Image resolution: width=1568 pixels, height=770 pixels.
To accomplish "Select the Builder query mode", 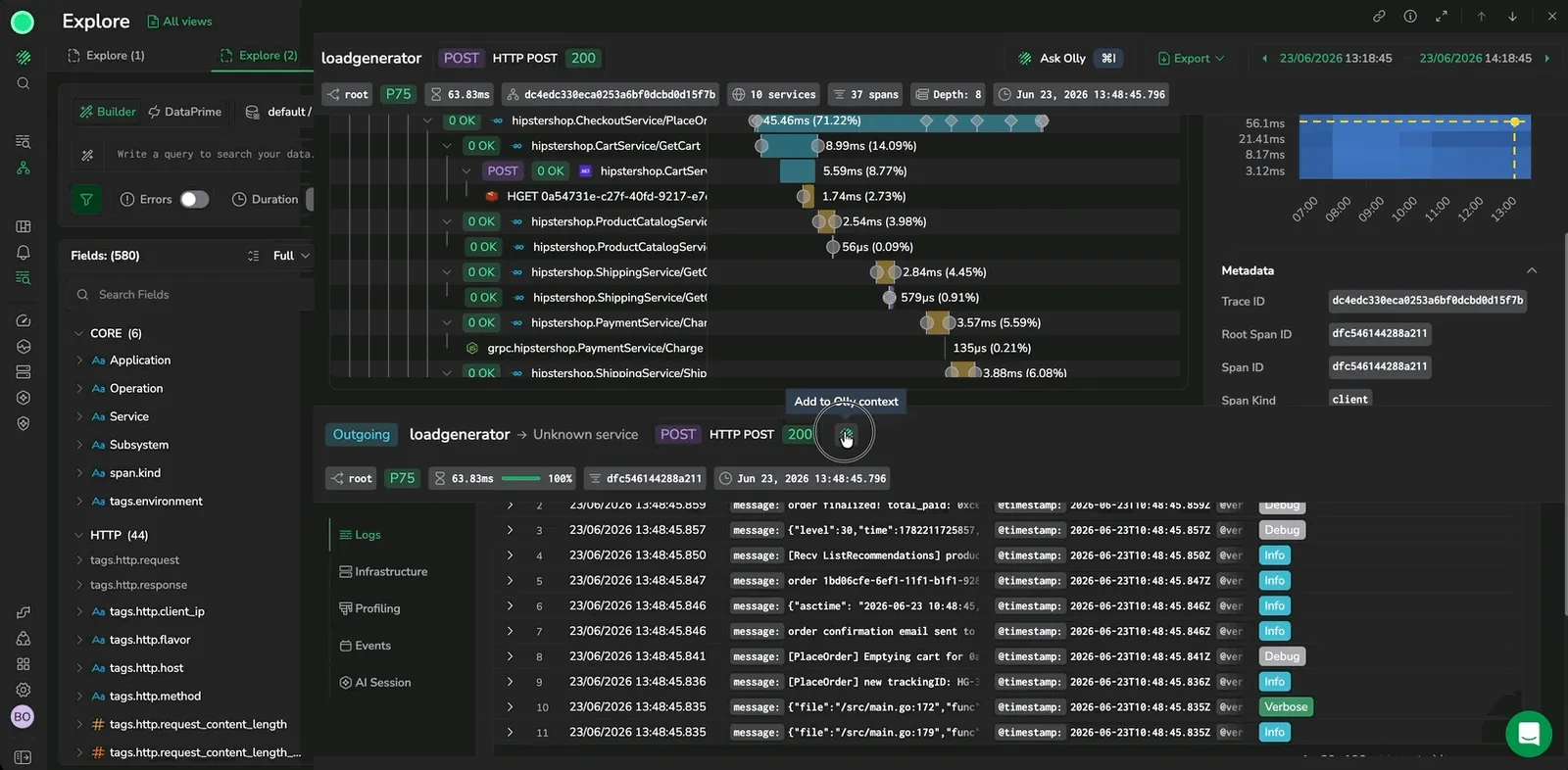I will click(x=108, y=112).
